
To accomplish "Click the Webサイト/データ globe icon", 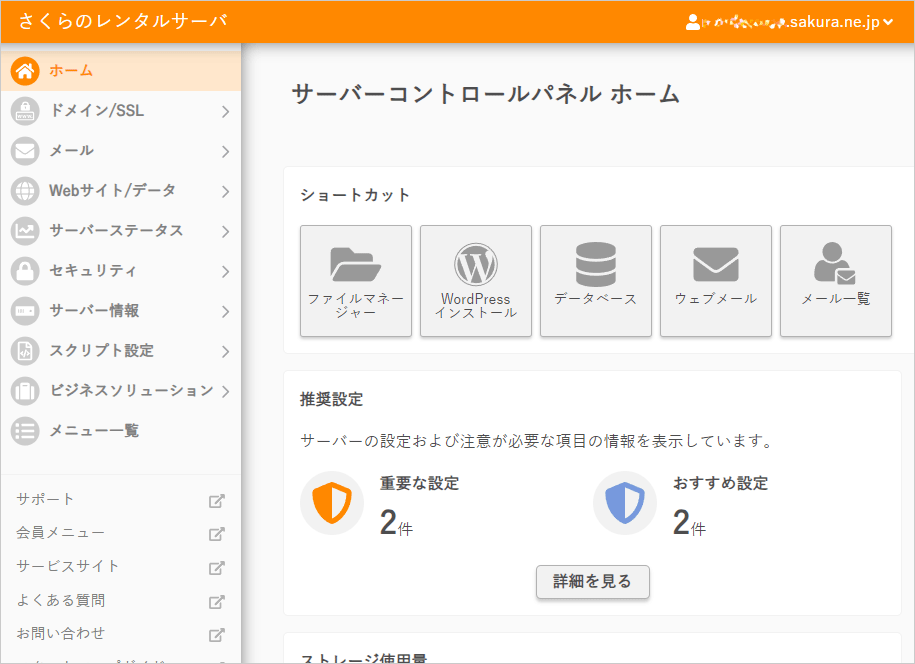I will [25, 191].
